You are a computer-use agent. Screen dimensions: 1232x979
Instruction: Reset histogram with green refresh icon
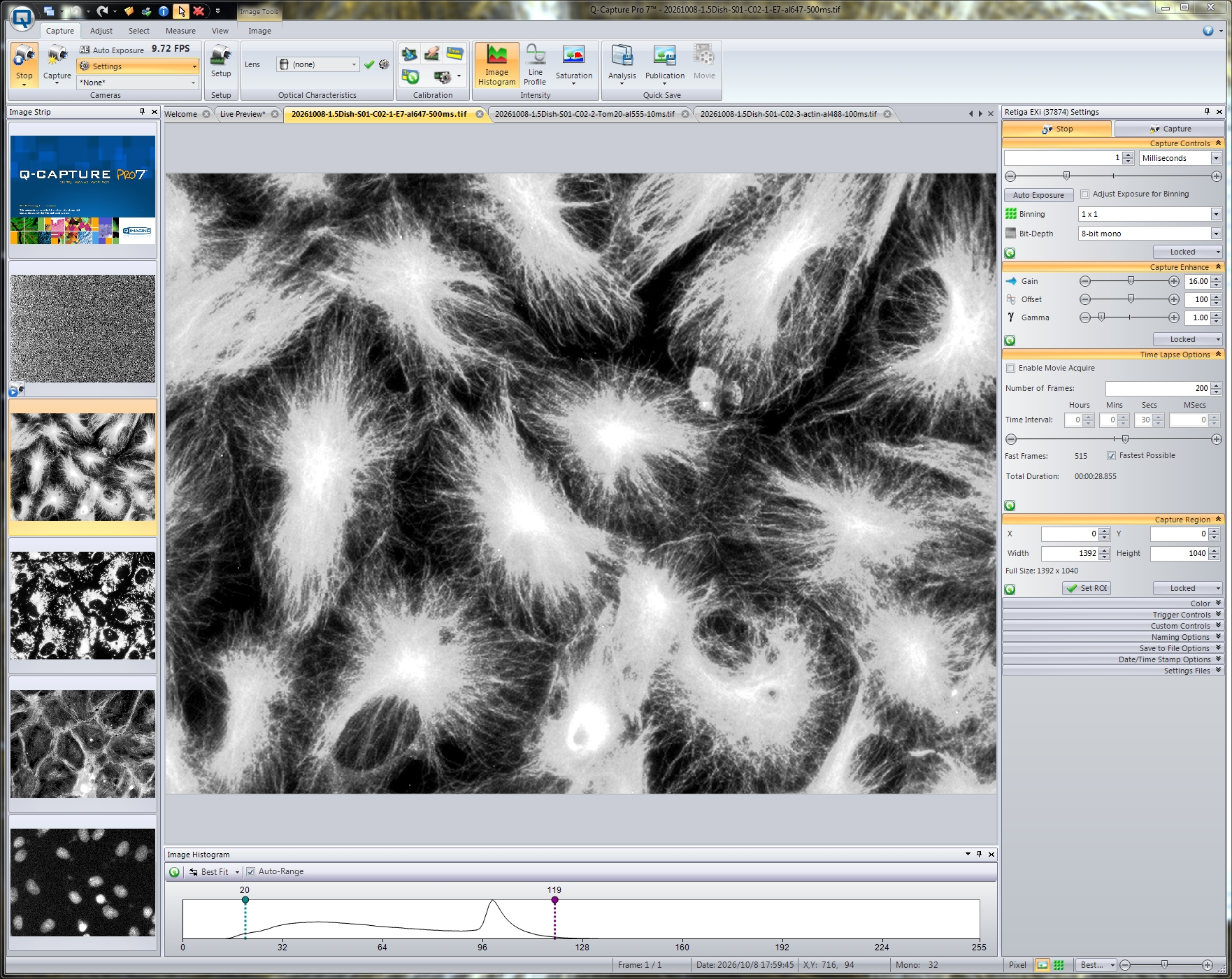coord(174,872)
